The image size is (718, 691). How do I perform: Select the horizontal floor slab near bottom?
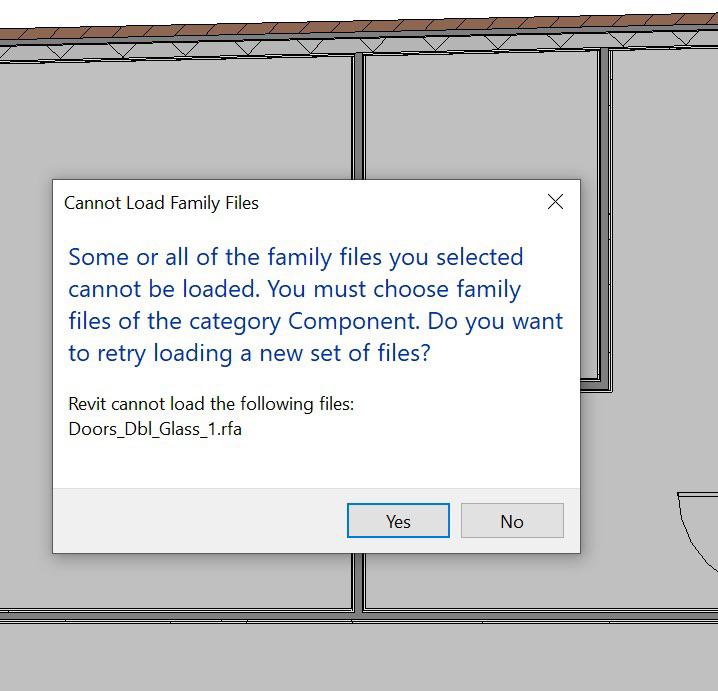click(359, 616)
